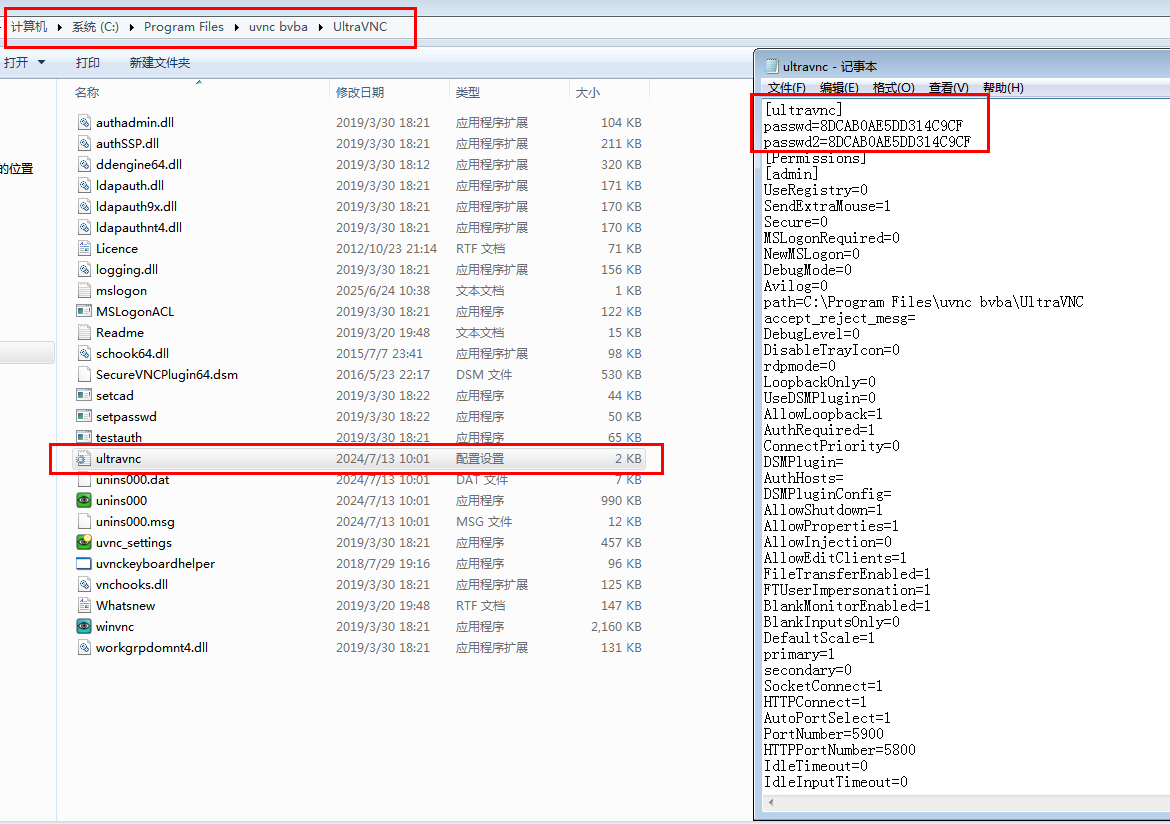This screenshot has width=1170, height=824.
Task: Expand the arrow after 计算机 in address bar
Action: coord(60,27)
